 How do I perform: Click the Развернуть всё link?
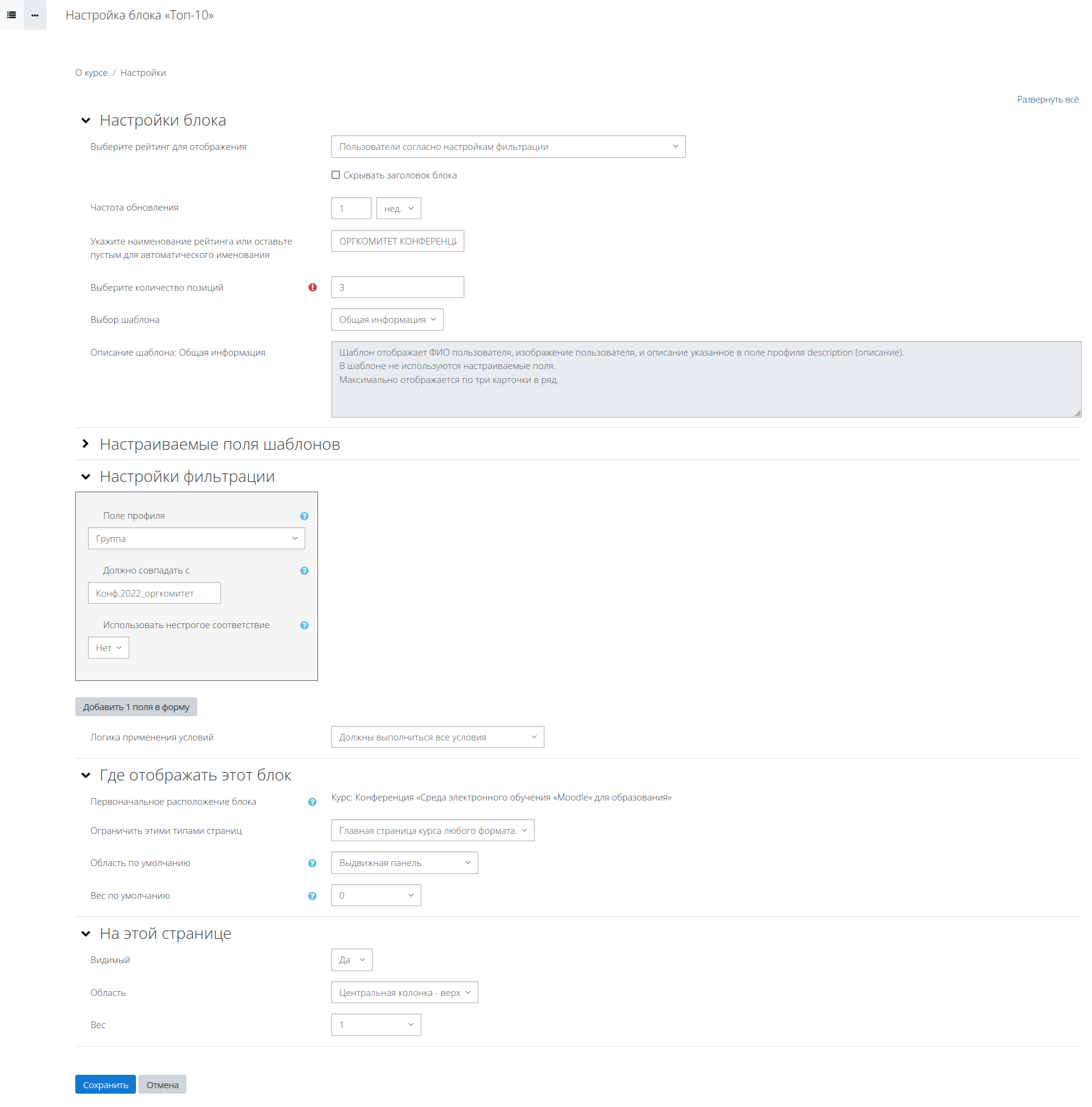click(1048, 100)
